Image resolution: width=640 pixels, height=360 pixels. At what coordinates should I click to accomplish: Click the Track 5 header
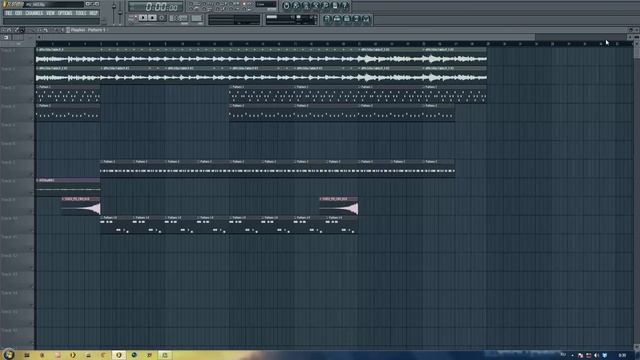pyautogui.click(x=17, y=131)
